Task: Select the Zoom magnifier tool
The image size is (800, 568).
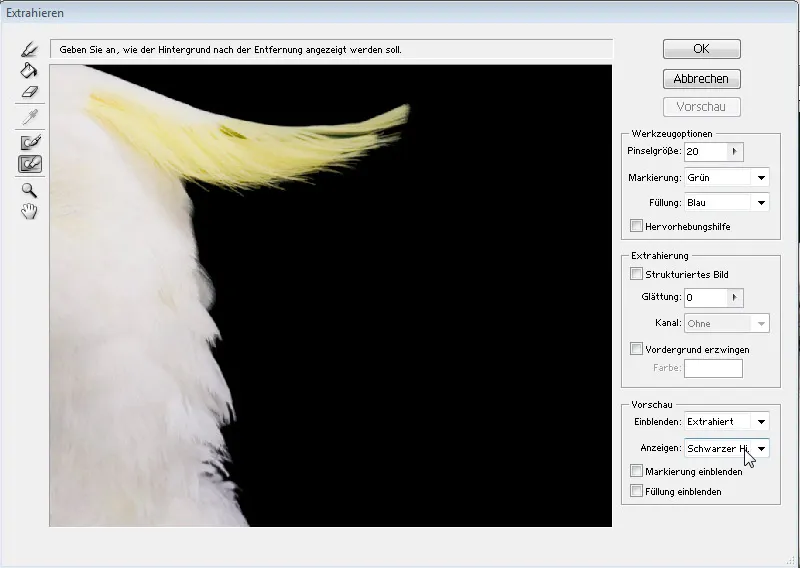Action: (29, 189)
